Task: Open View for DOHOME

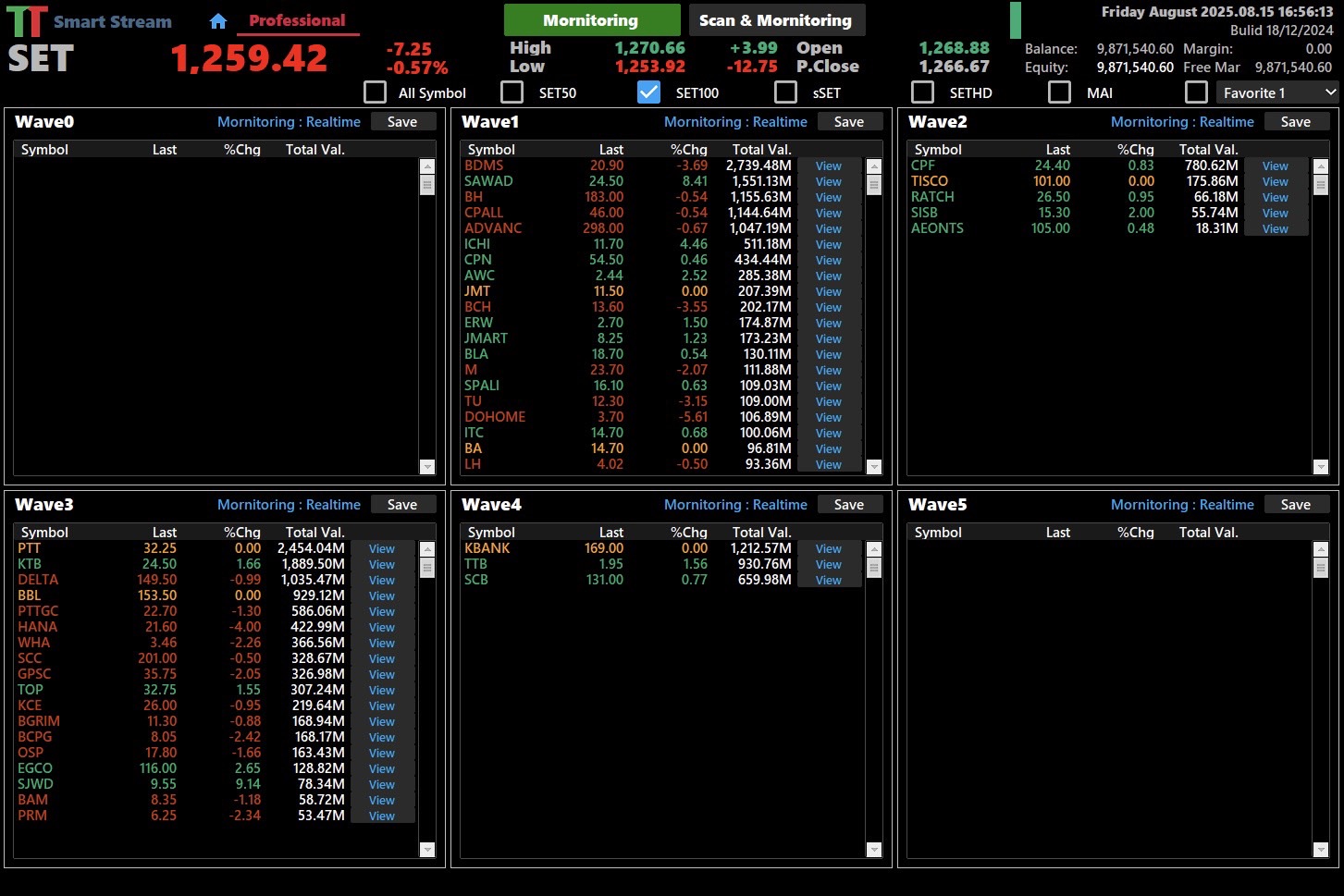Action: pos(829,418)
